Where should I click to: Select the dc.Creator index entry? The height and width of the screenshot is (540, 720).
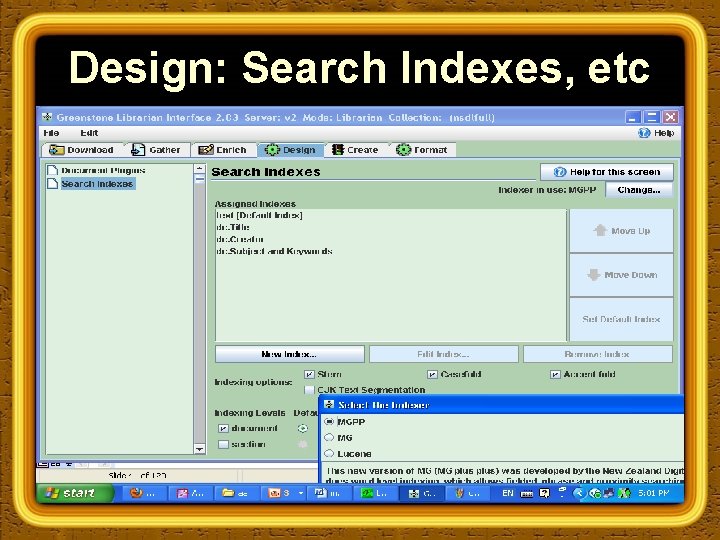point(240,239)
